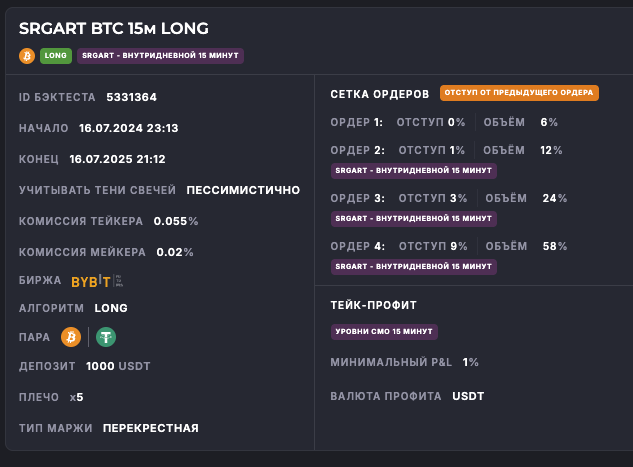Click the green LONG badge
Screen dimensions: 633x467
point(55,56)
